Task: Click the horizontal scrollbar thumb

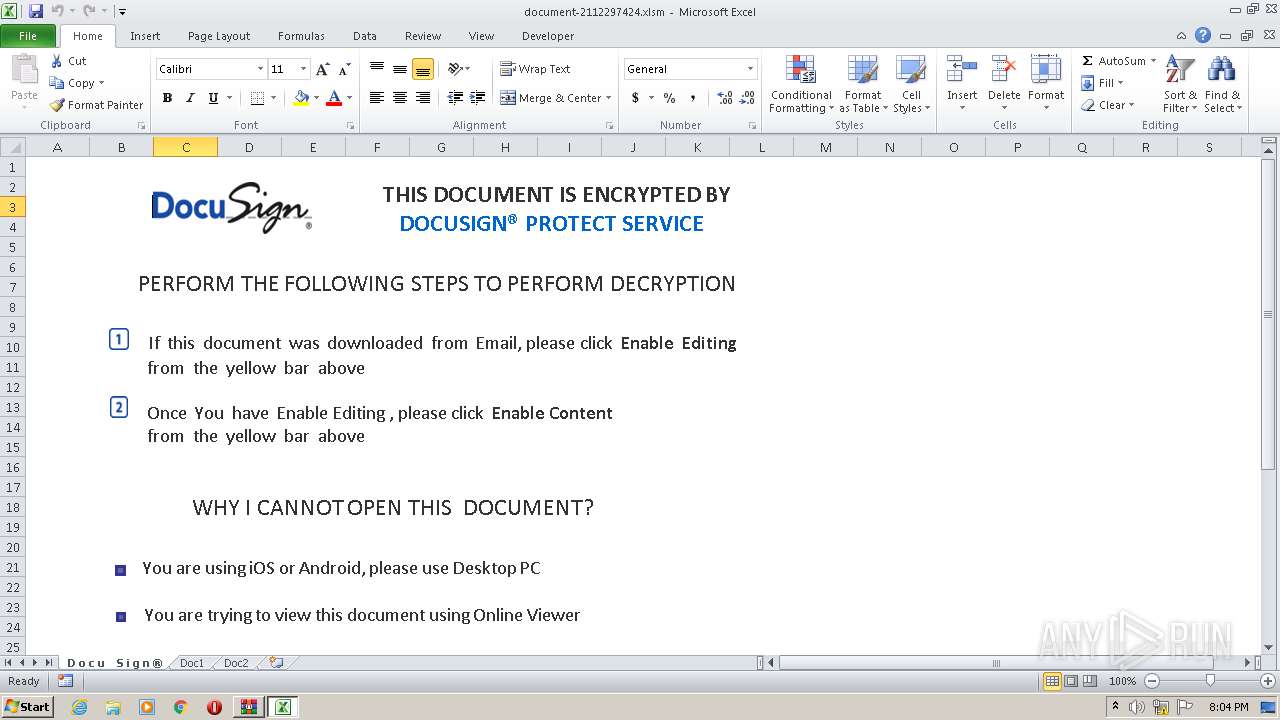Action: [995, 663]
